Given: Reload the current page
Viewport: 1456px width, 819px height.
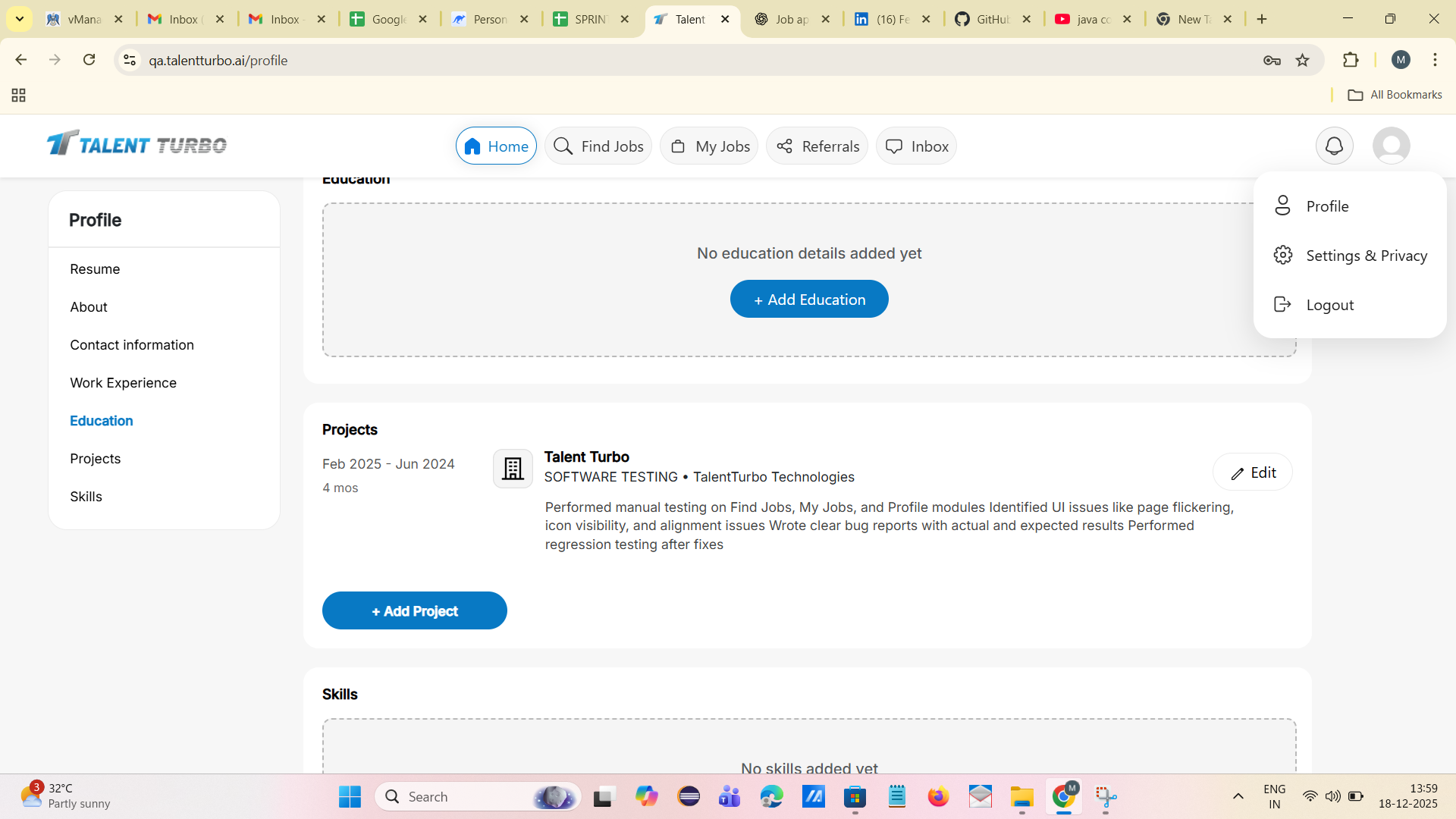Looking at the screenshot, I should click(89, 60).
